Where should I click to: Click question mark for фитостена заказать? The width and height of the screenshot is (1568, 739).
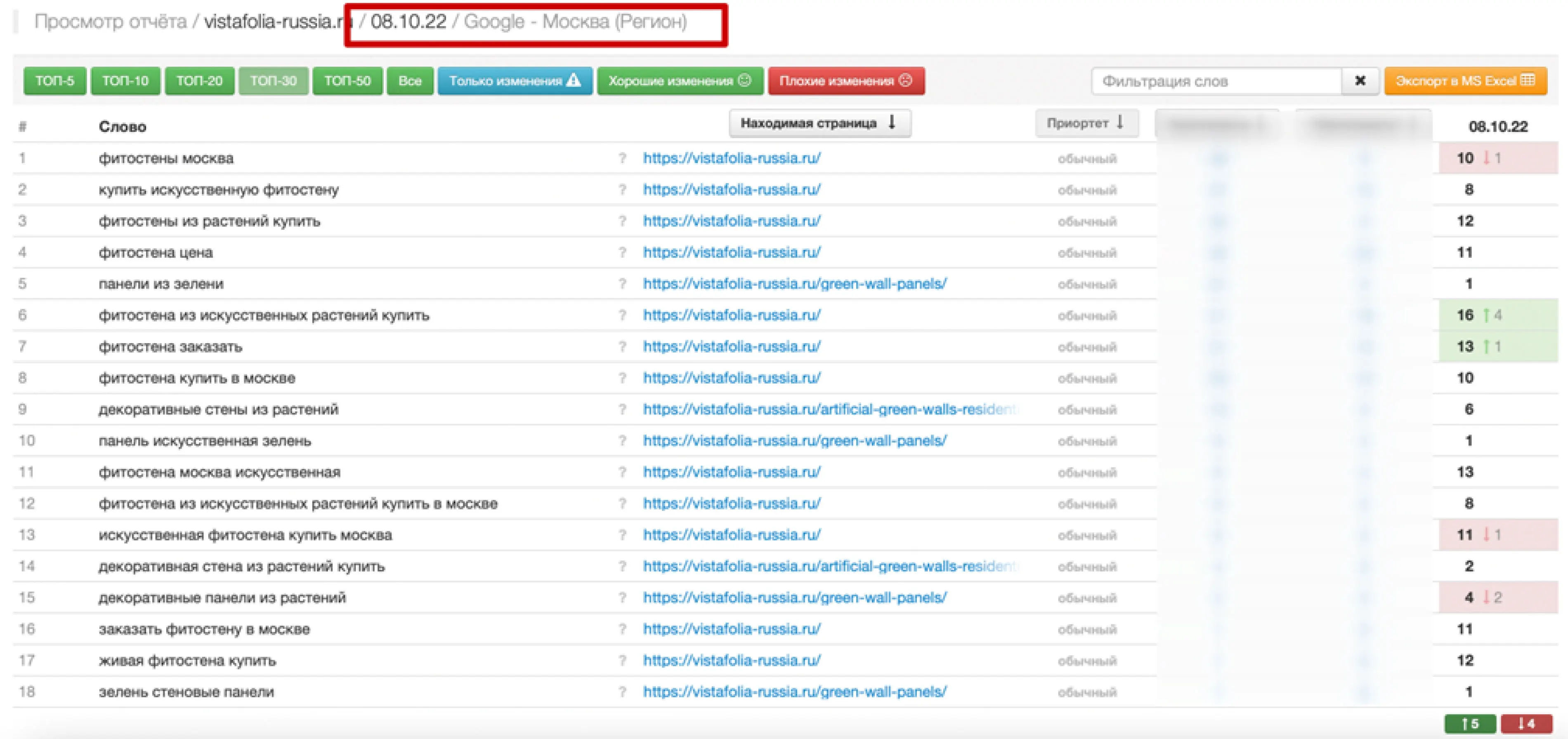[622, 347]
